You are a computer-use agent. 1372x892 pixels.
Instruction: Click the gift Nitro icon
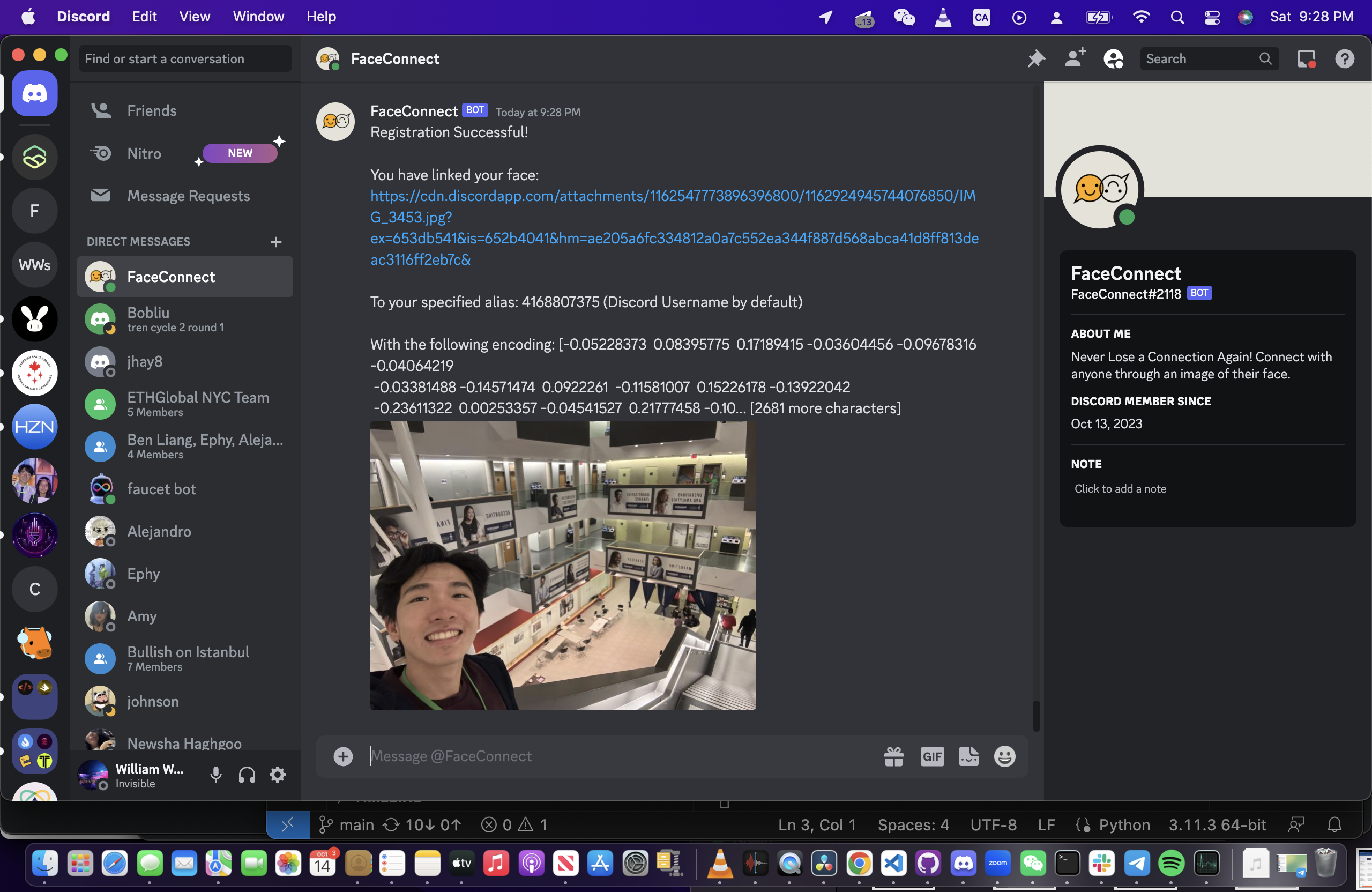coord(893,756)
